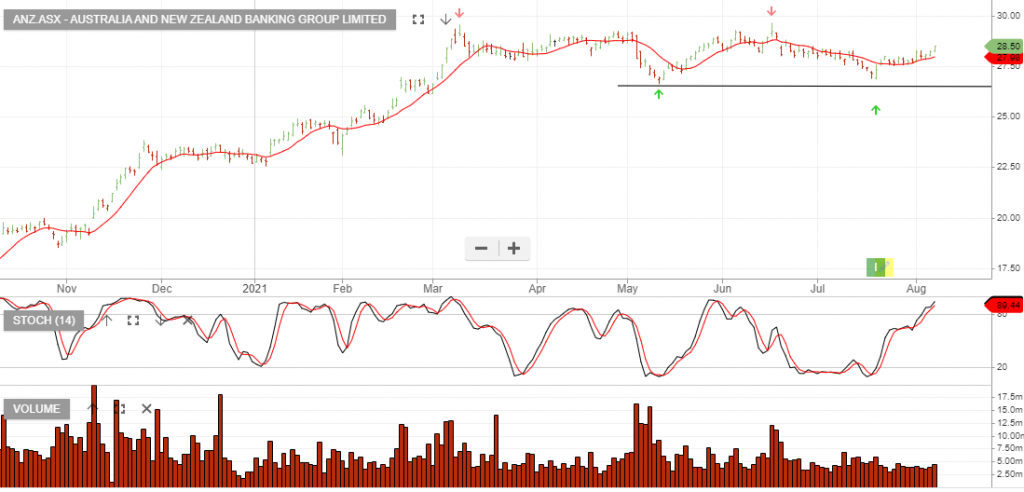Screen dimensions: 1024x492
Task: Click the green 28.50 price tag
Action: 1006,46
